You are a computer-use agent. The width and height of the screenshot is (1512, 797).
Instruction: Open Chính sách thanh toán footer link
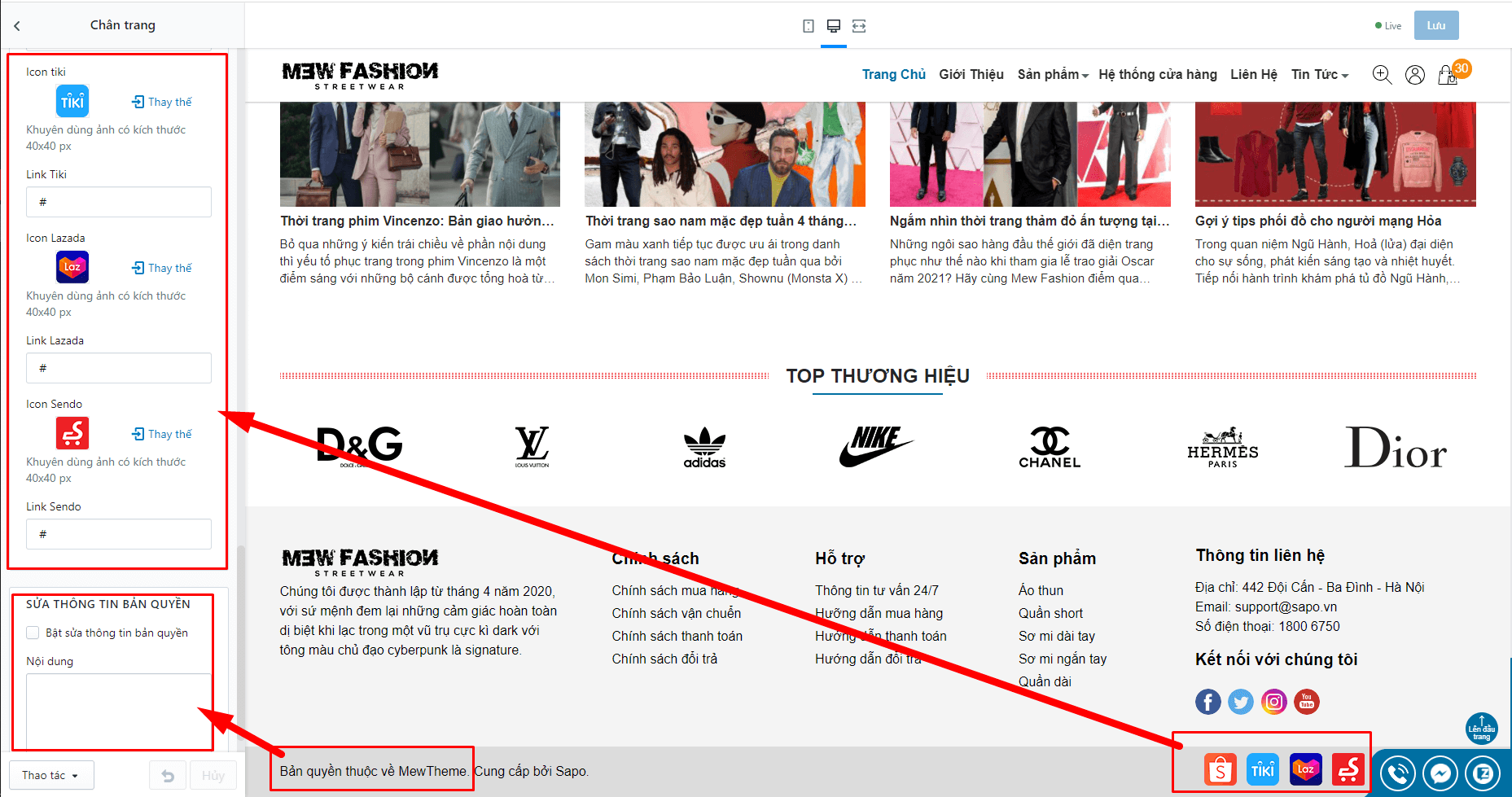[x=677, y=636]
